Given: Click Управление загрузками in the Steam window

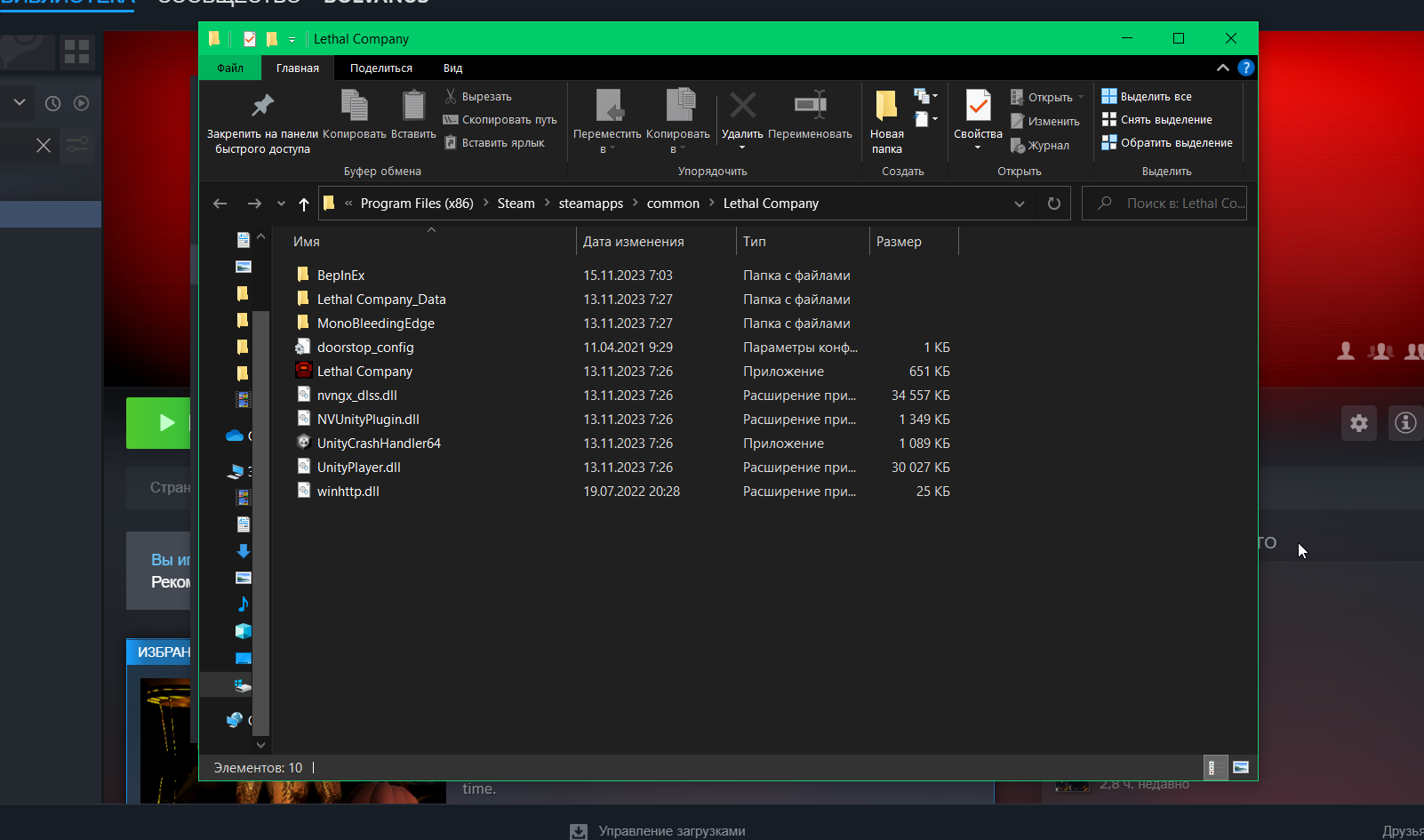Looking at the screenshot, I should click(x=672, y=831).
